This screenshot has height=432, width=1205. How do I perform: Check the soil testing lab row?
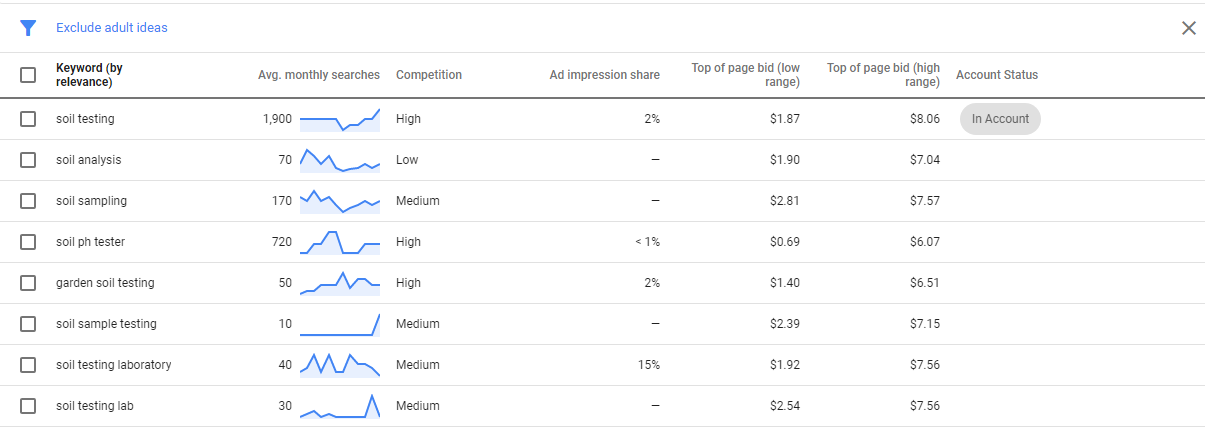pyautogui.click(x=28, y=406)
